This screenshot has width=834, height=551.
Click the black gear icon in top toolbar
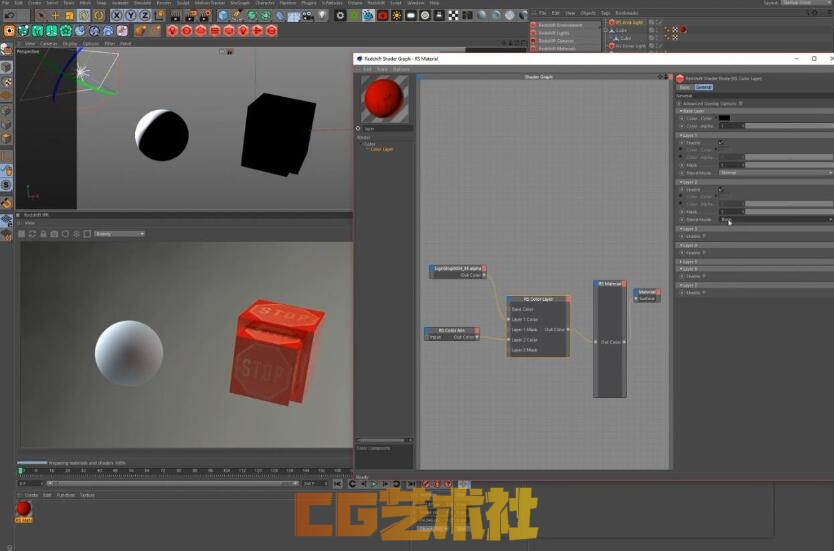point(340,15)
